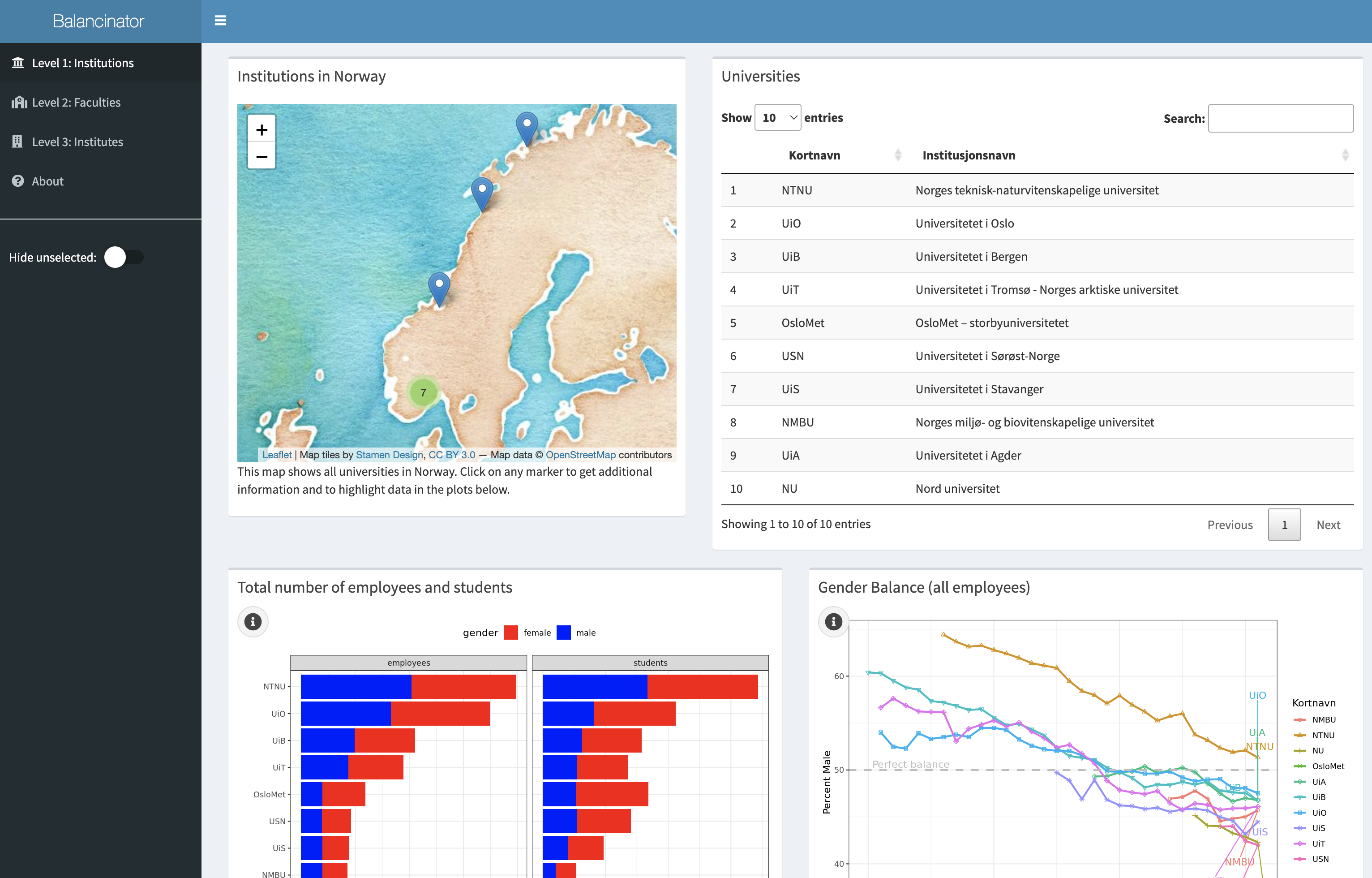Select the Universitetet i Sørøst-Norge row
This screenshot has height=878, width=1372.
coord(1037,355)
